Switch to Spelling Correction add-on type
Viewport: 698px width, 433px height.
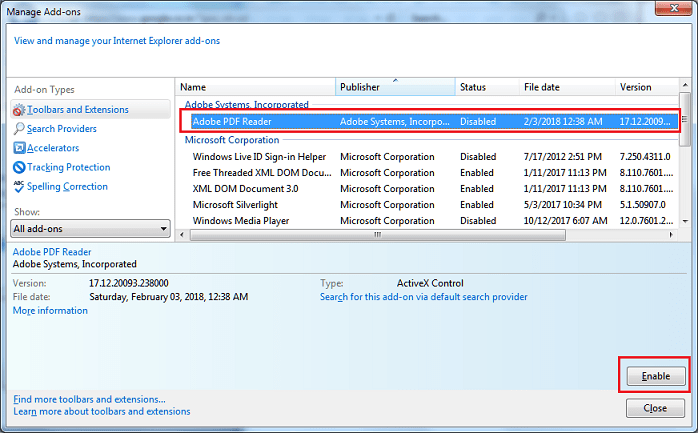(x=67, y=186)
